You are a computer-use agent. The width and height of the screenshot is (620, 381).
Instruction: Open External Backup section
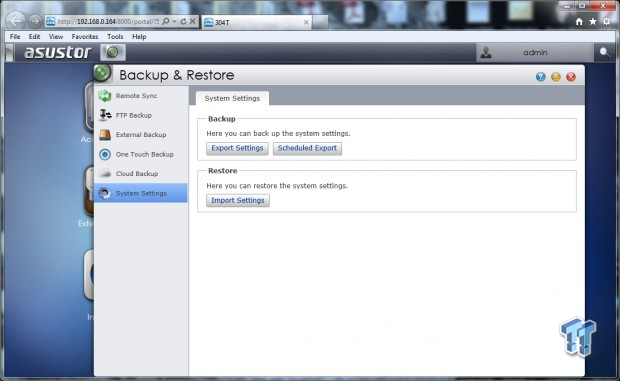click(x=141, y=135)
